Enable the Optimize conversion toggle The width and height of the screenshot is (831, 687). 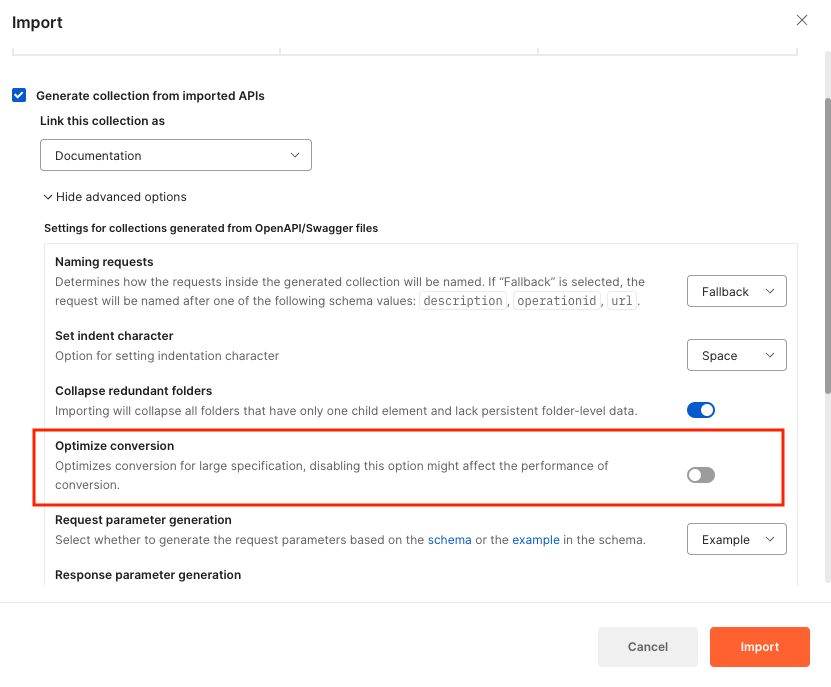pyautogui.click(x=701, y=475)
